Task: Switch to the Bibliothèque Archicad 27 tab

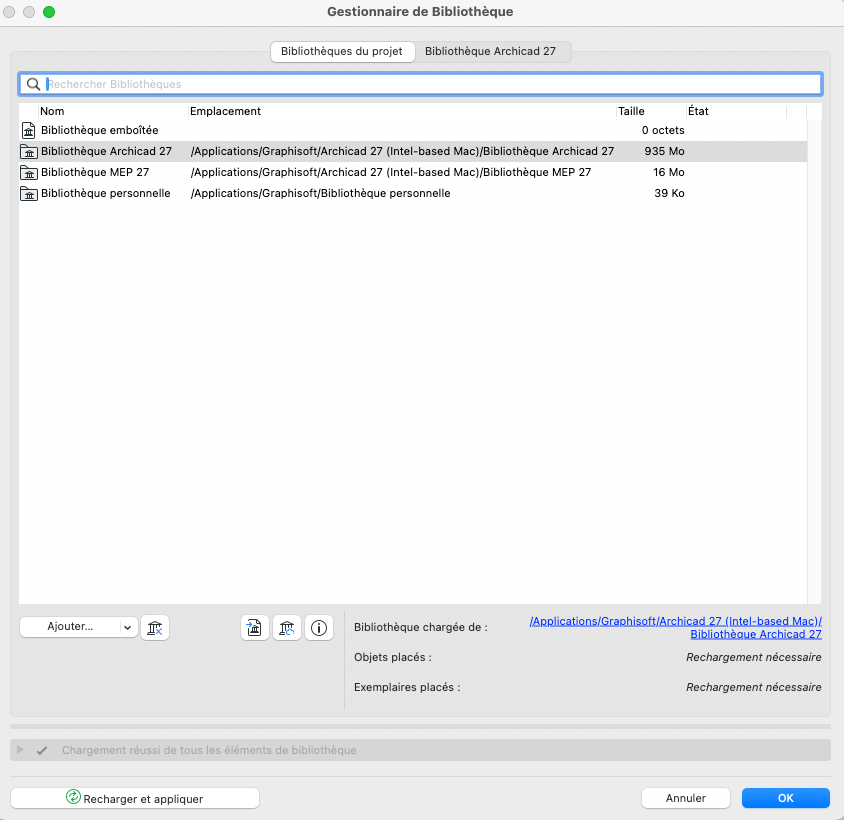Action: [490, 52]
